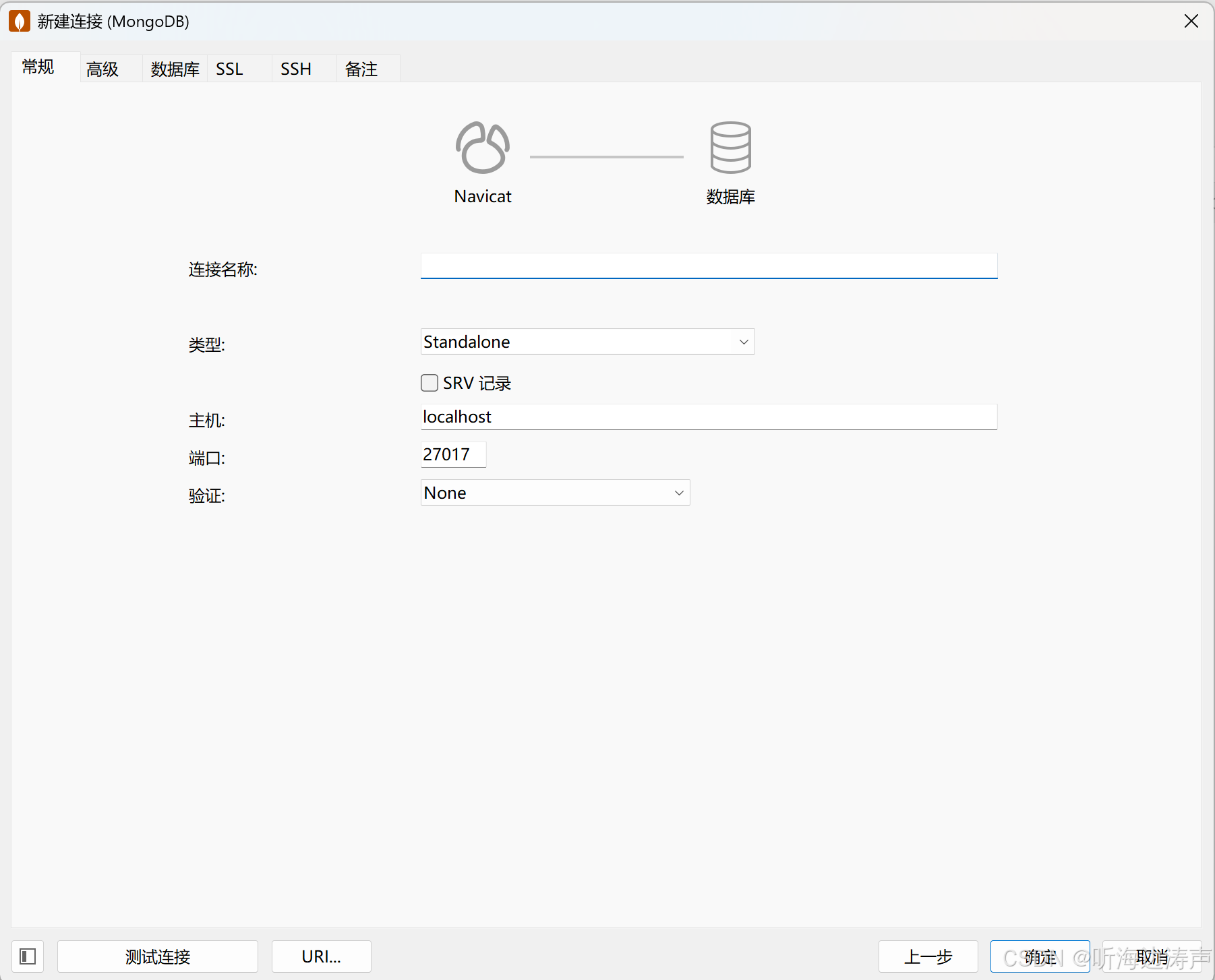Switch to the SSH tab

(x=295, y=68)
